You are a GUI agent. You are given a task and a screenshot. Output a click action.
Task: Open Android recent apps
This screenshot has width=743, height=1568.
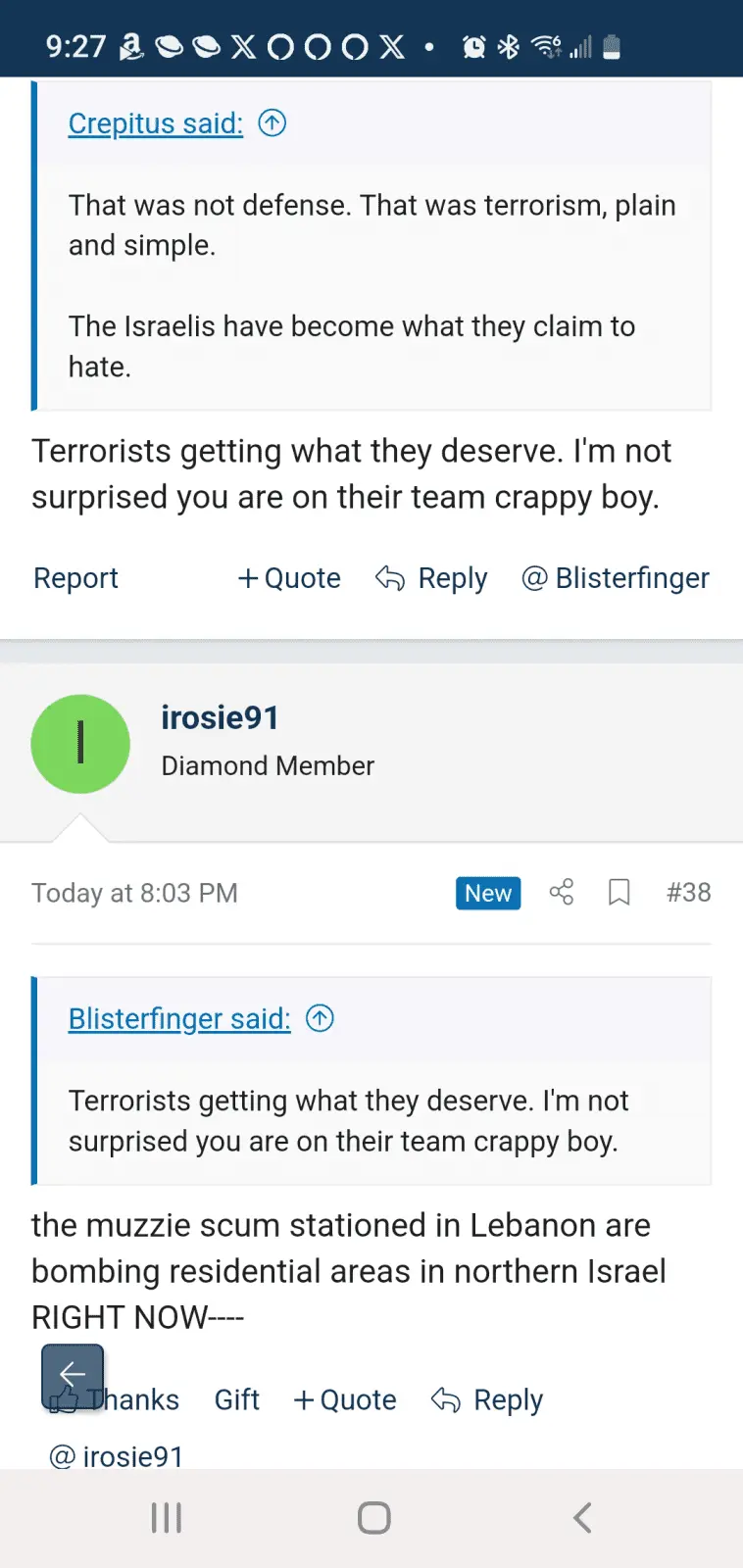(x=167, y=1518)
